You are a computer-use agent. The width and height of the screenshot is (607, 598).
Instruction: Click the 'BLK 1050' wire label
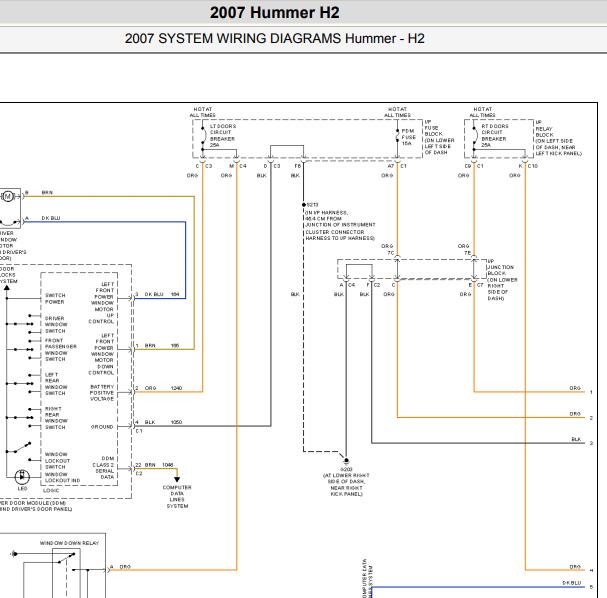(x=163, y=422)
